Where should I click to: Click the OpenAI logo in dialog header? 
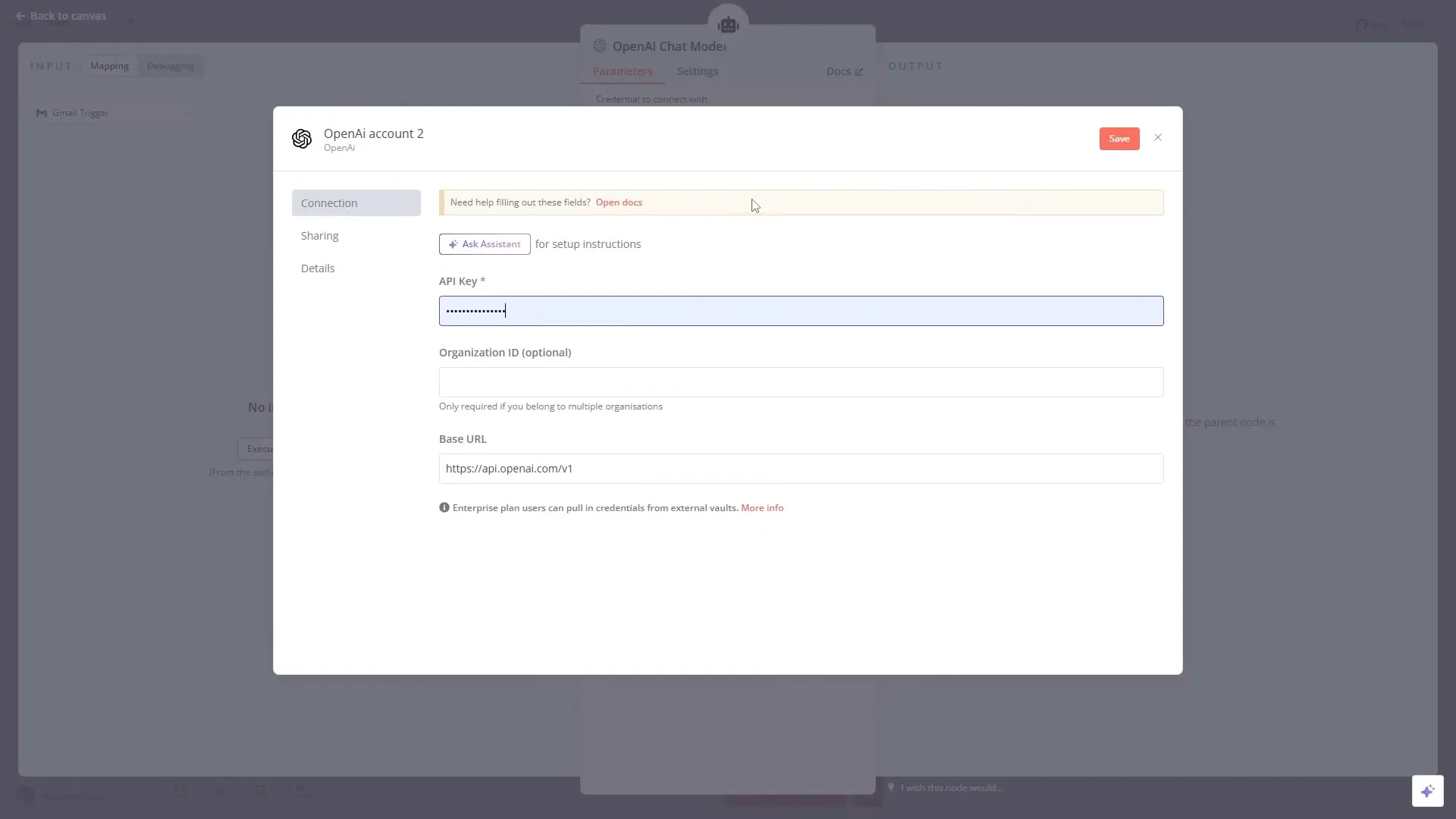(x=302, y=139)
